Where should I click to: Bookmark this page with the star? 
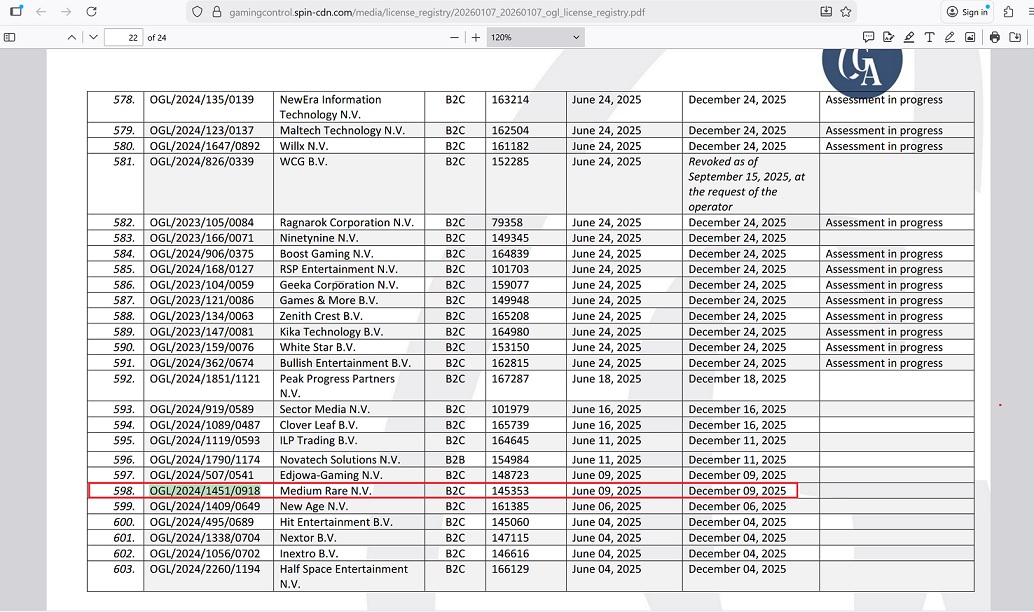[846, 12]
